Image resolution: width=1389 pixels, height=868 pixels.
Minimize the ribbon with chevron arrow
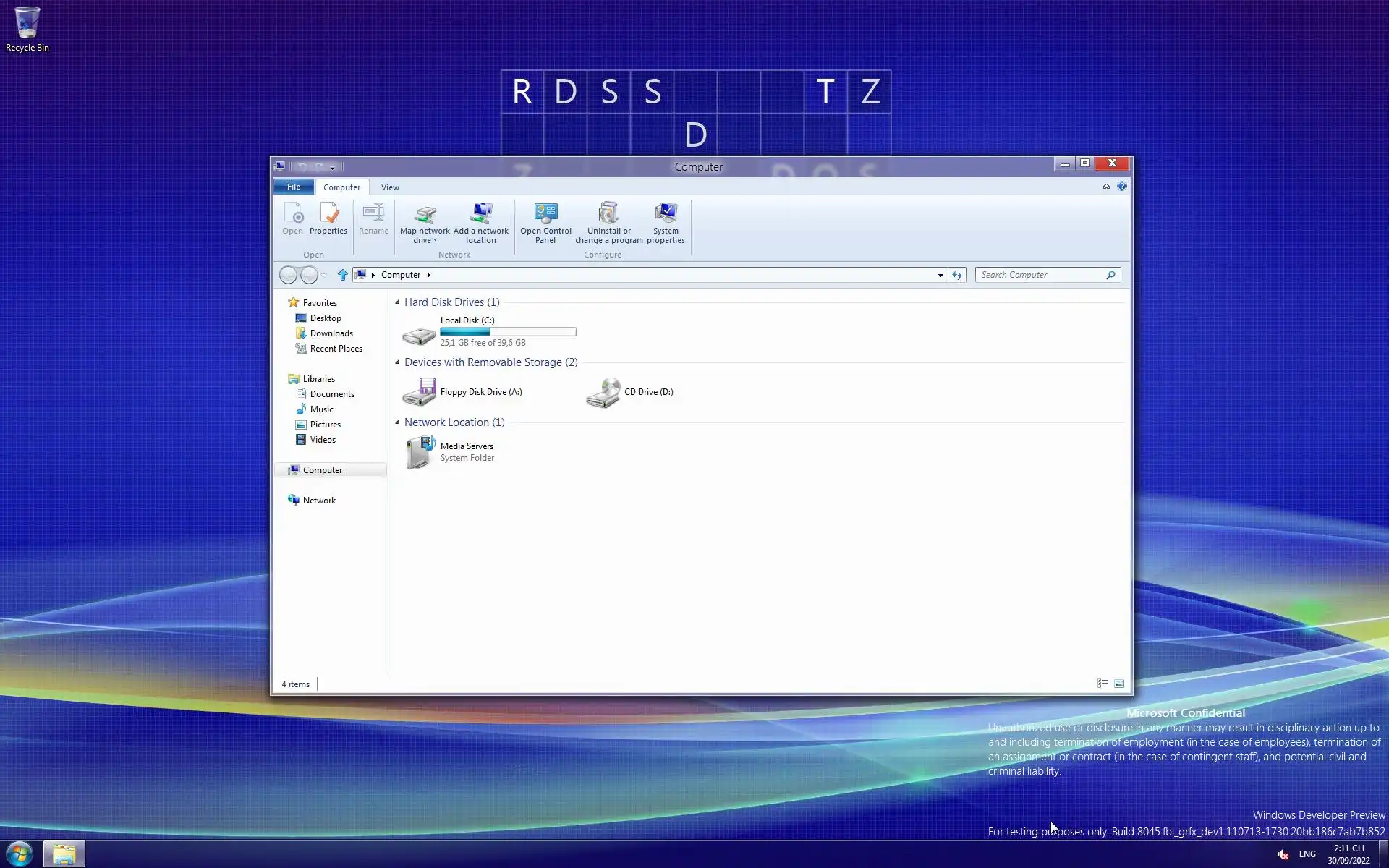(1106, 187)
